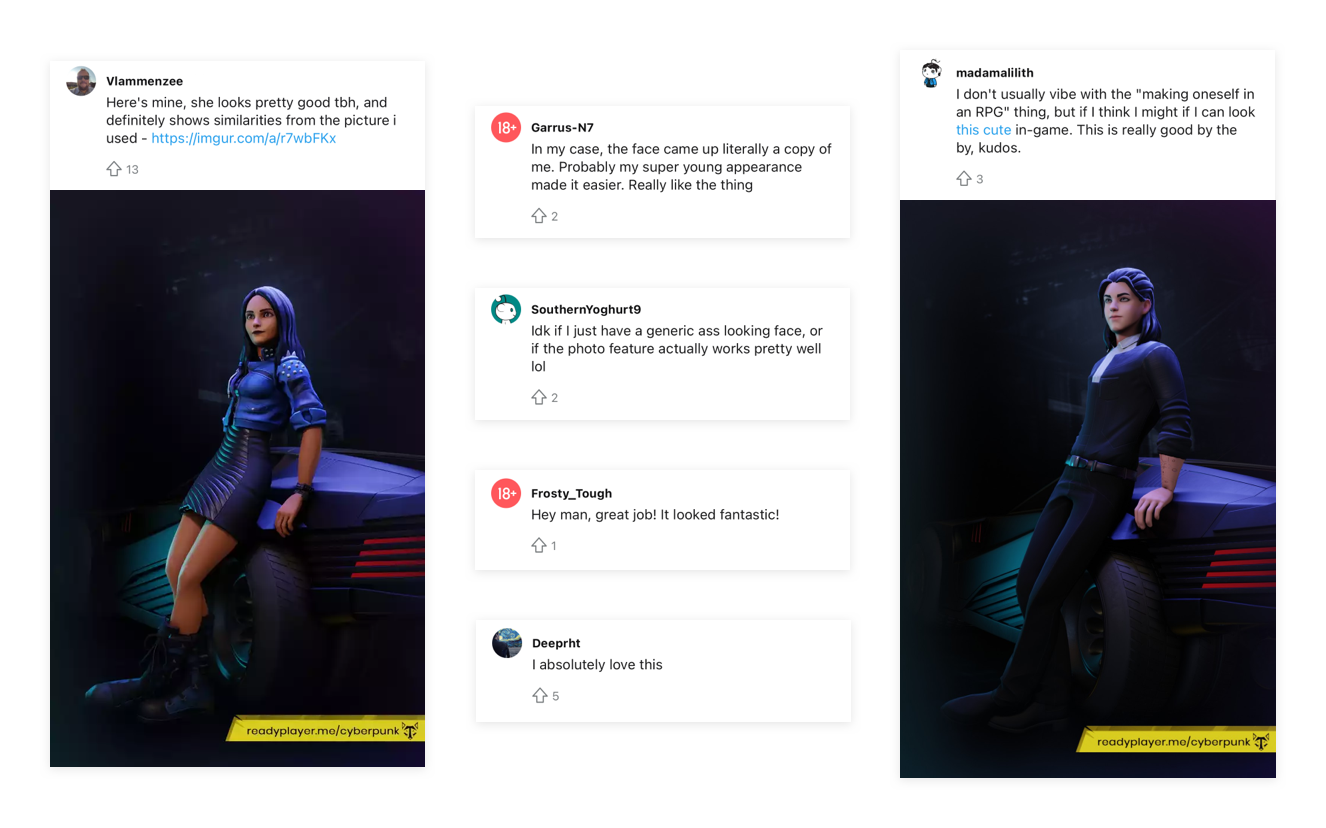
Task: Upvote Vlammenzee's comment
Action: pyautogui.click(x=114, y=169)
